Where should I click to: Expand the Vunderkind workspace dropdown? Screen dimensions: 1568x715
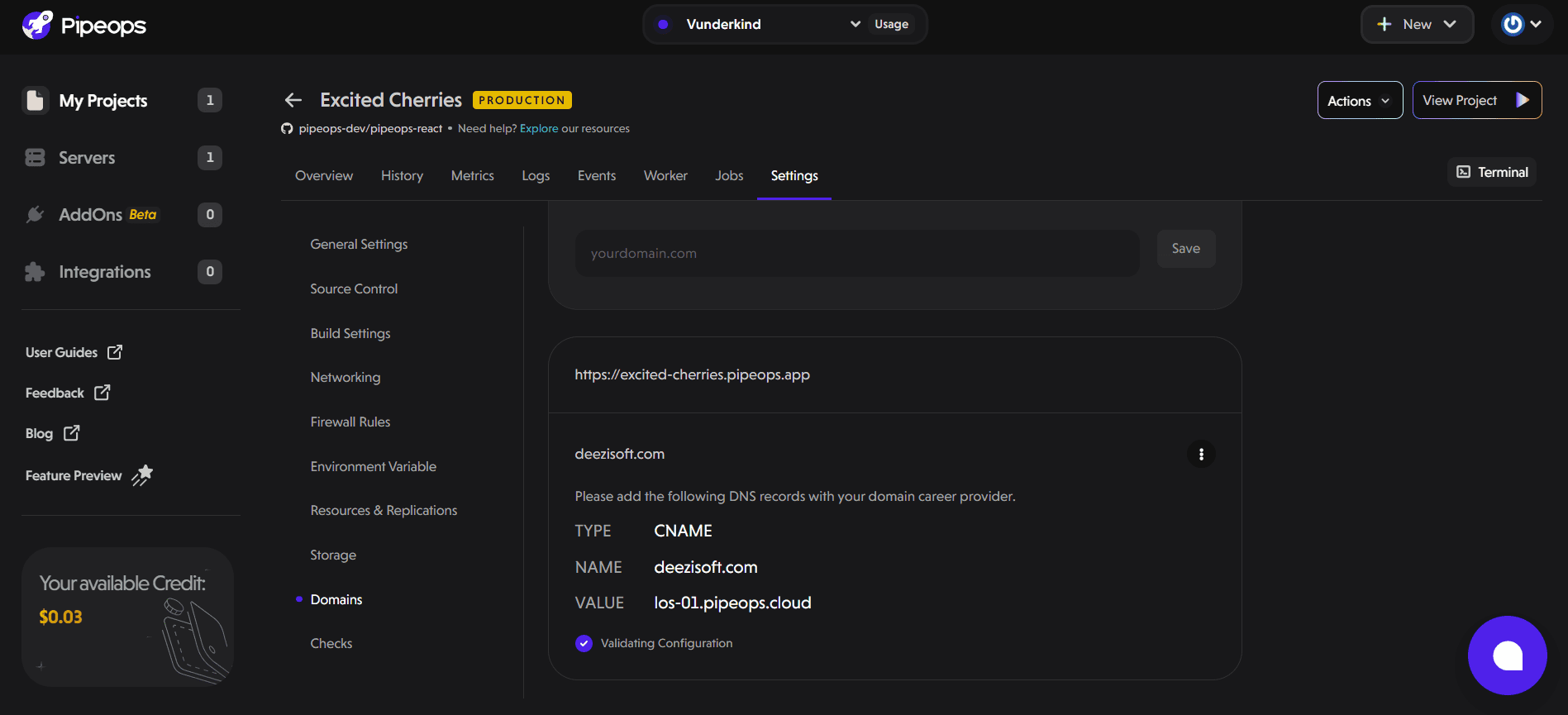tap(759, 25)
